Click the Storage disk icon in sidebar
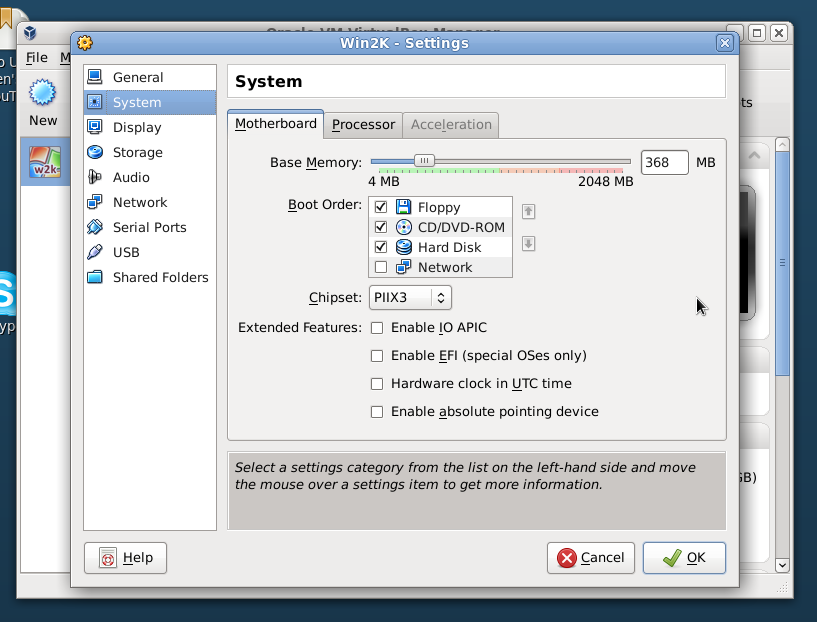Viewport: 817px width, 622px height. [95, 152]
